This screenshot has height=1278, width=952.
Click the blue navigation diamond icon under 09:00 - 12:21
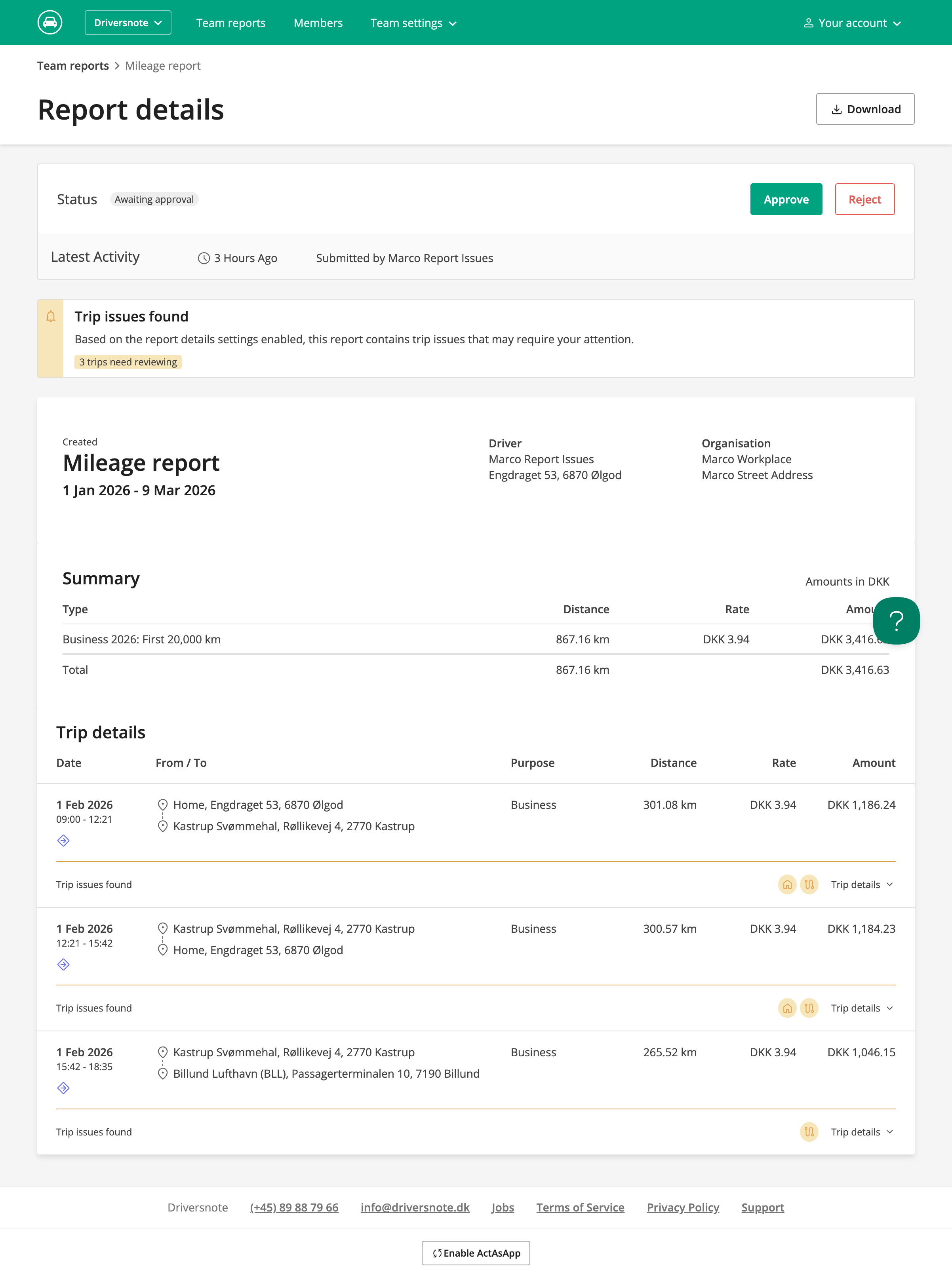63,841
